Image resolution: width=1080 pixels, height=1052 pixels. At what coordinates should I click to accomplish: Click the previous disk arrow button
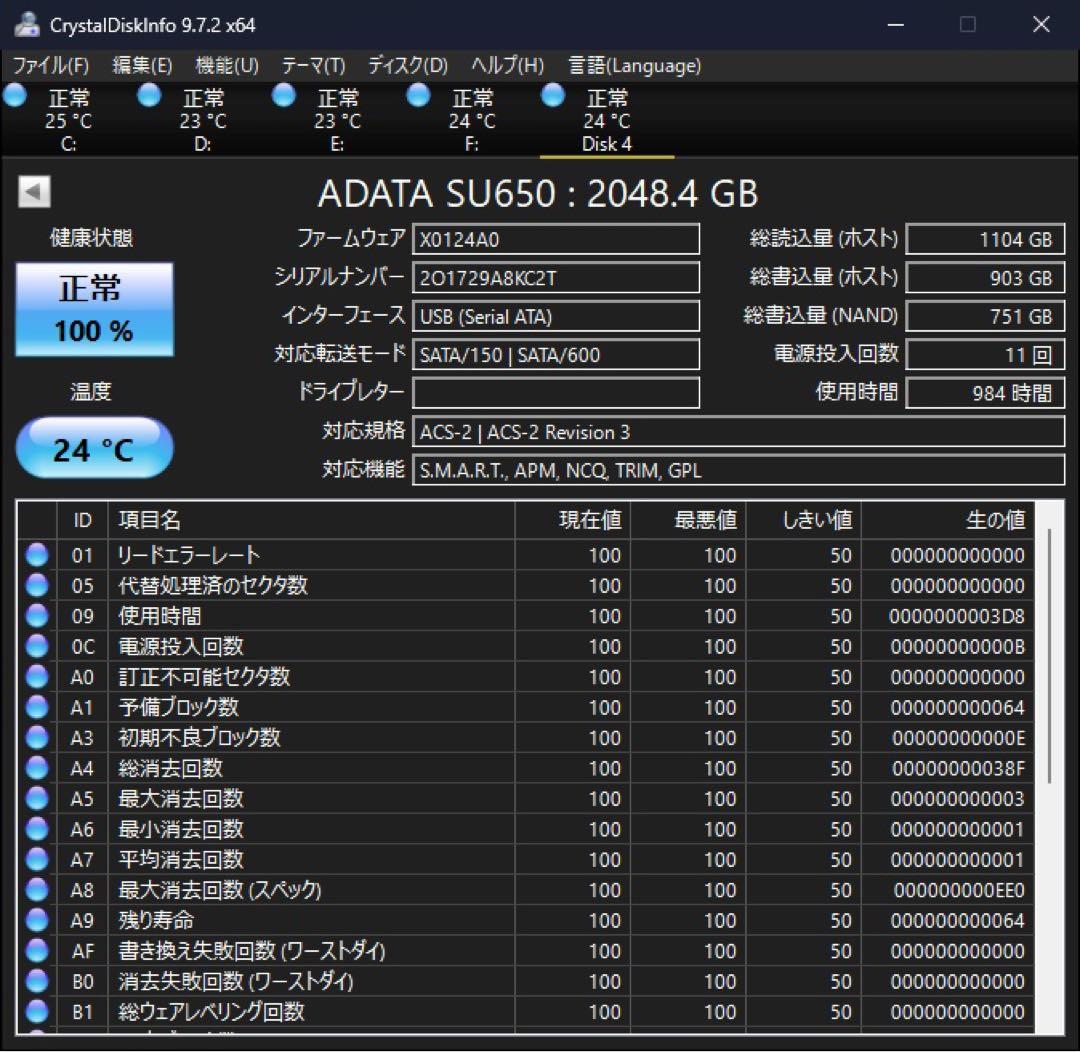point(34,192)
